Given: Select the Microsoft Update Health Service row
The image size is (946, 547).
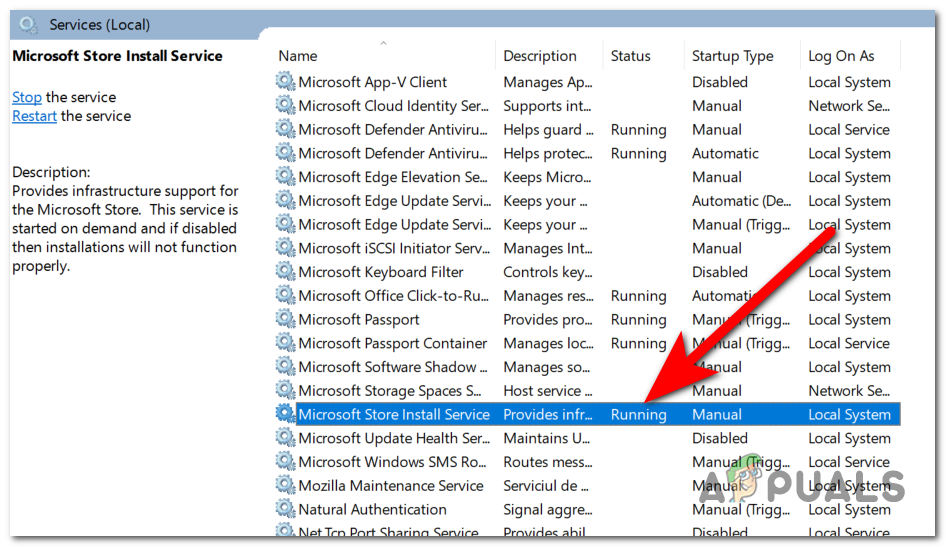Looking at the screenshot, I should click(x=392, y=439).
